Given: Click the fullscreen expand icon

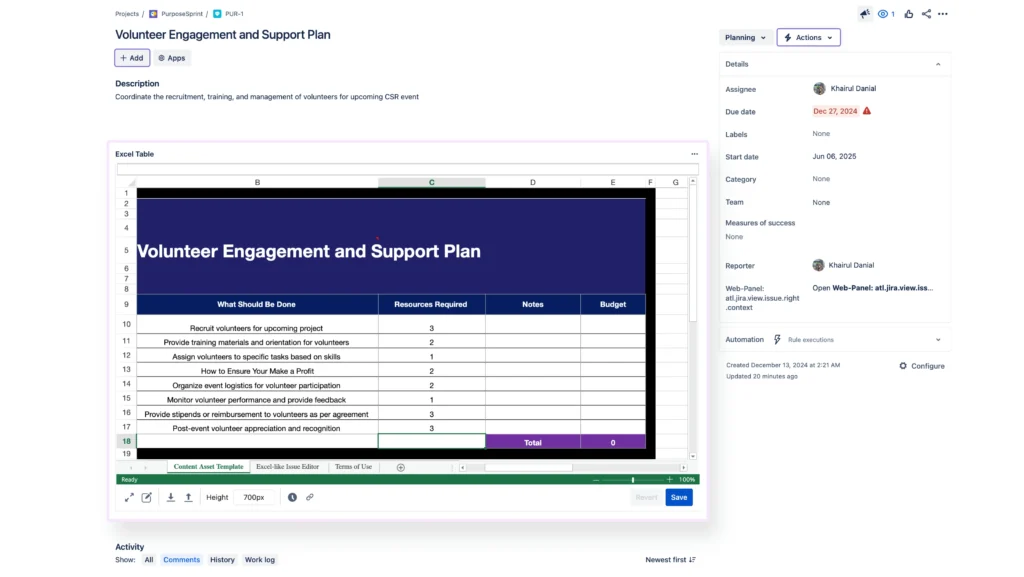Looking at the screenshot, I should pyautogui.click(x=129, y=497).
